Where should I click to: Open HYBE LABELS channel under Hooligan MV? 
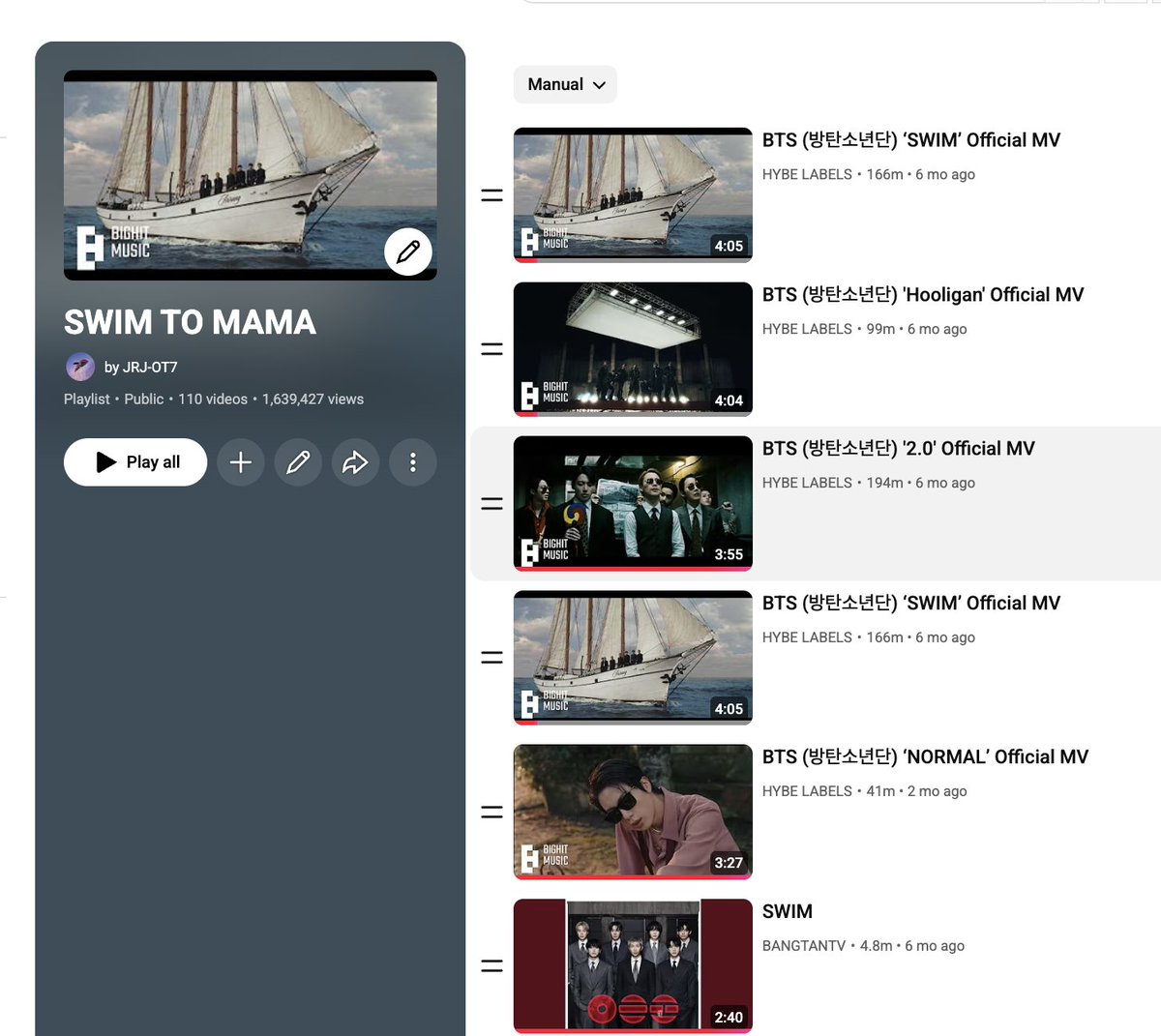pos(807,329)
